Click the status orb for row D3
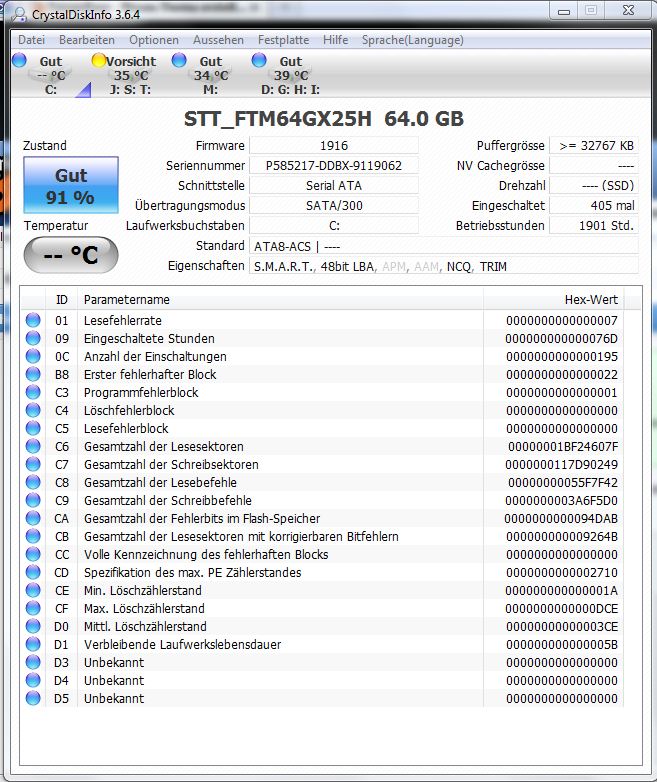This screenshot has height=782, width=657. click(x=33, y=662)
